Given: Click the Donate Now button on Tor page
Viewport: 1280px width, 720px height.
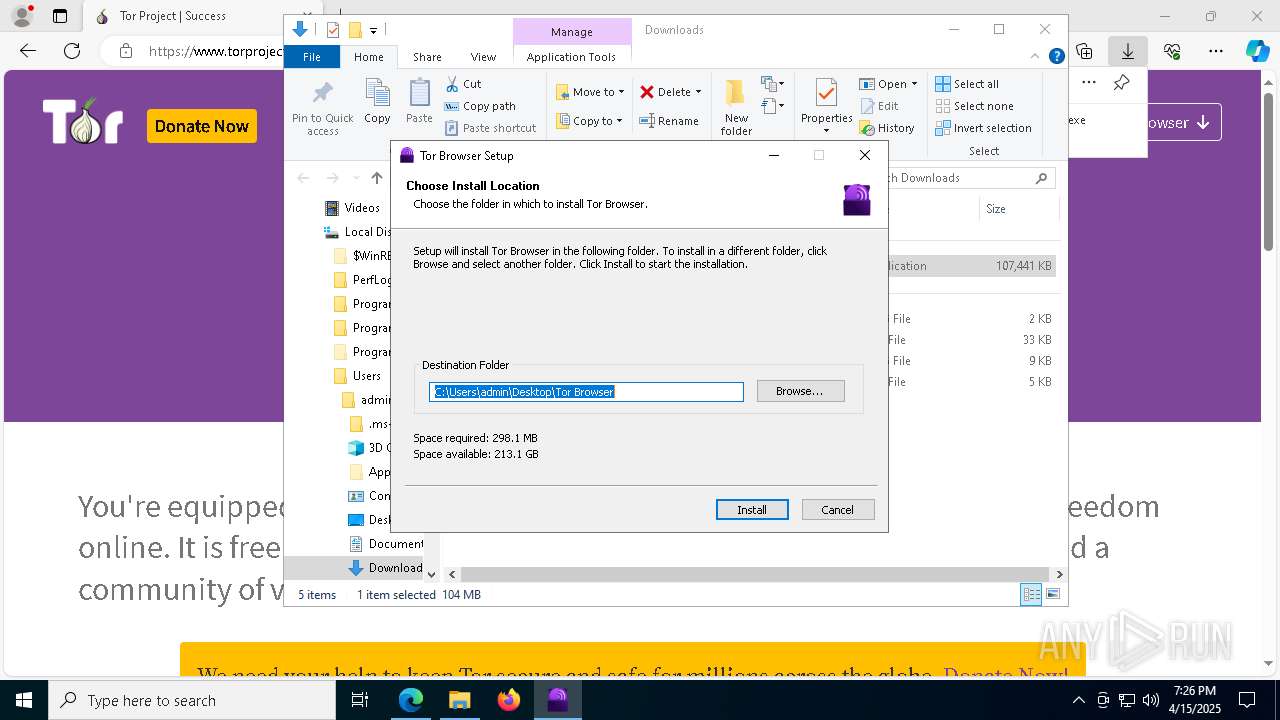Looking at the screenshot, I should [x=202, y=126].
